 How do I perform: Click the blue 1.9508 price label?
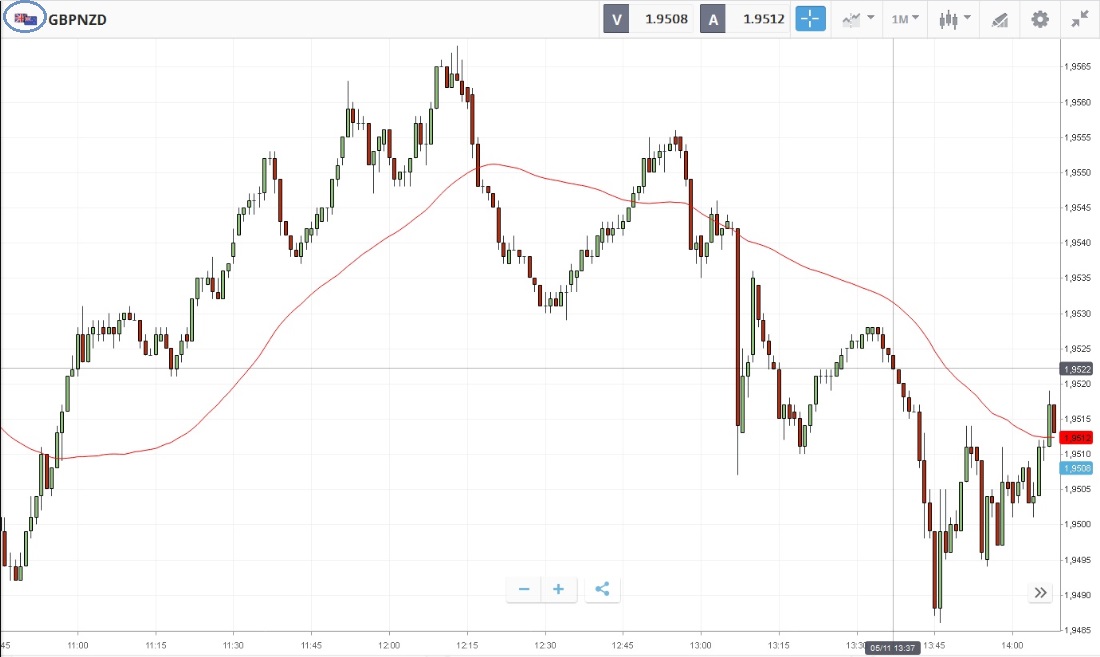click(1077, 468)
